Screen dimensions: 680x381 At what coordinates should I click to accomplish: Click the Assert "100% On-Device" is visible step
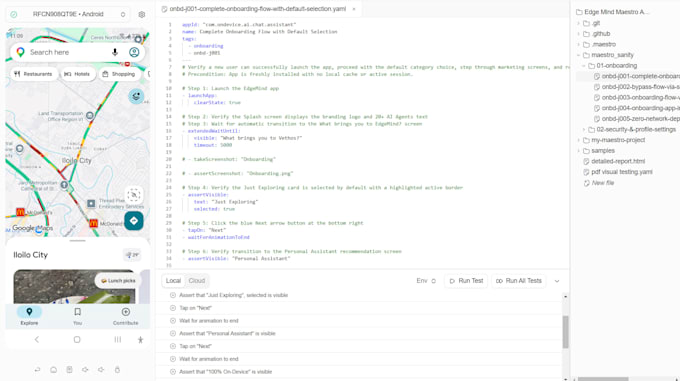[360, 372]
